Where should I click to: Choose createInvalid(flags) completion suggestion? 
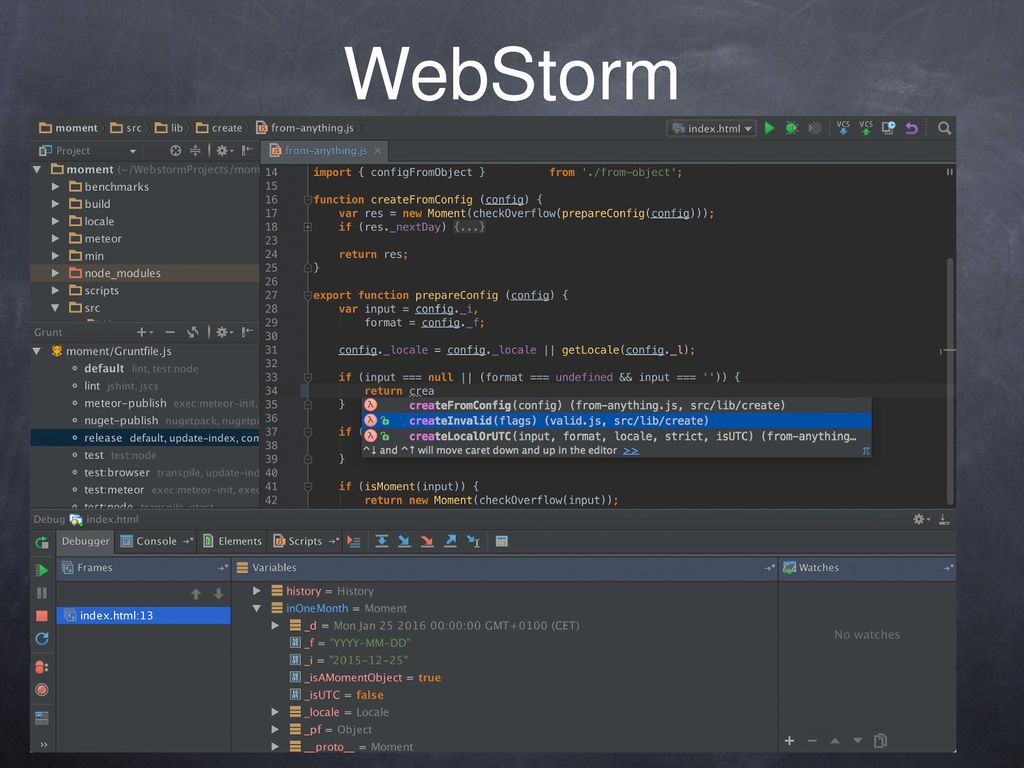click(x=616, y=421)
